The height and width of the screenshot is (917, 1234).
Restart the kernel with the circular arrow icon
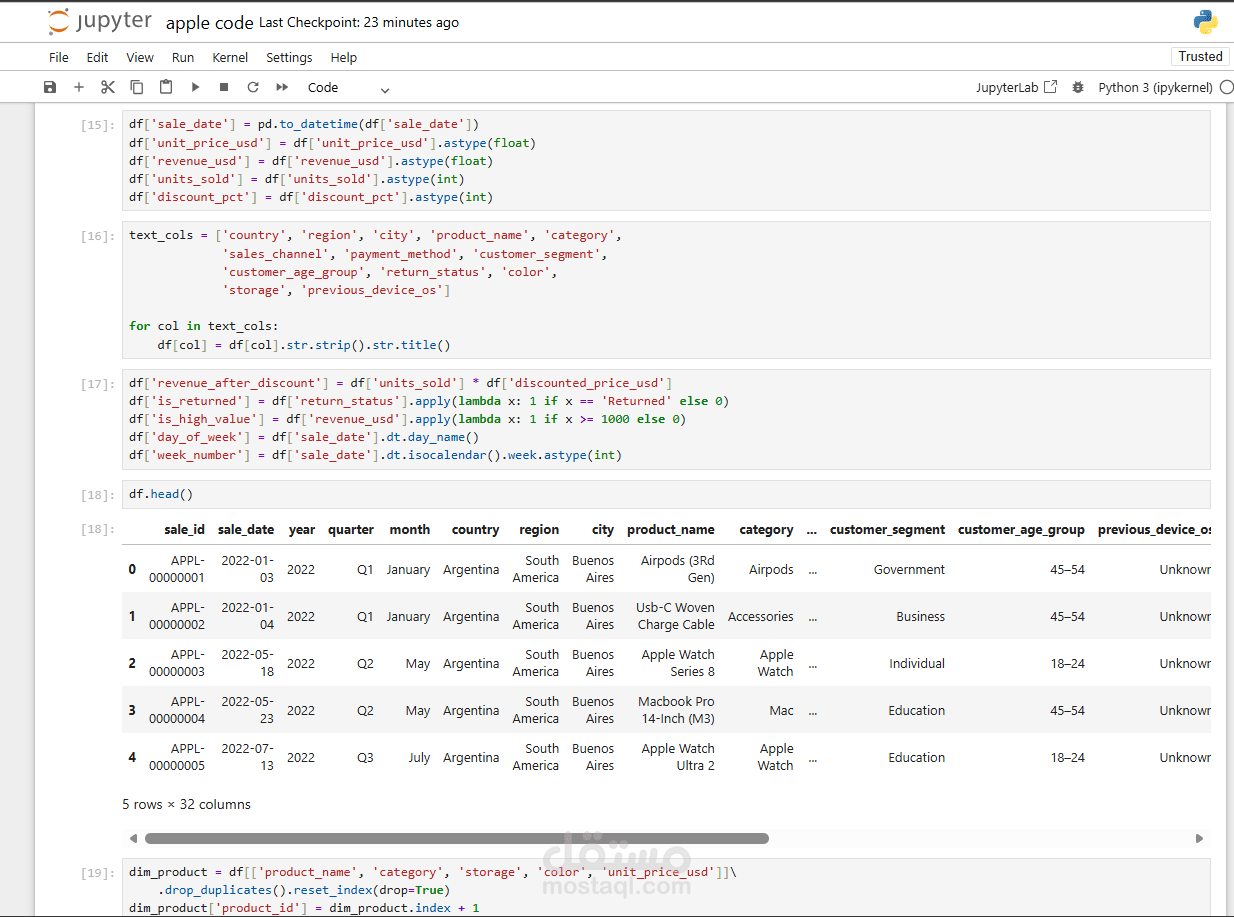pos(253,87)
